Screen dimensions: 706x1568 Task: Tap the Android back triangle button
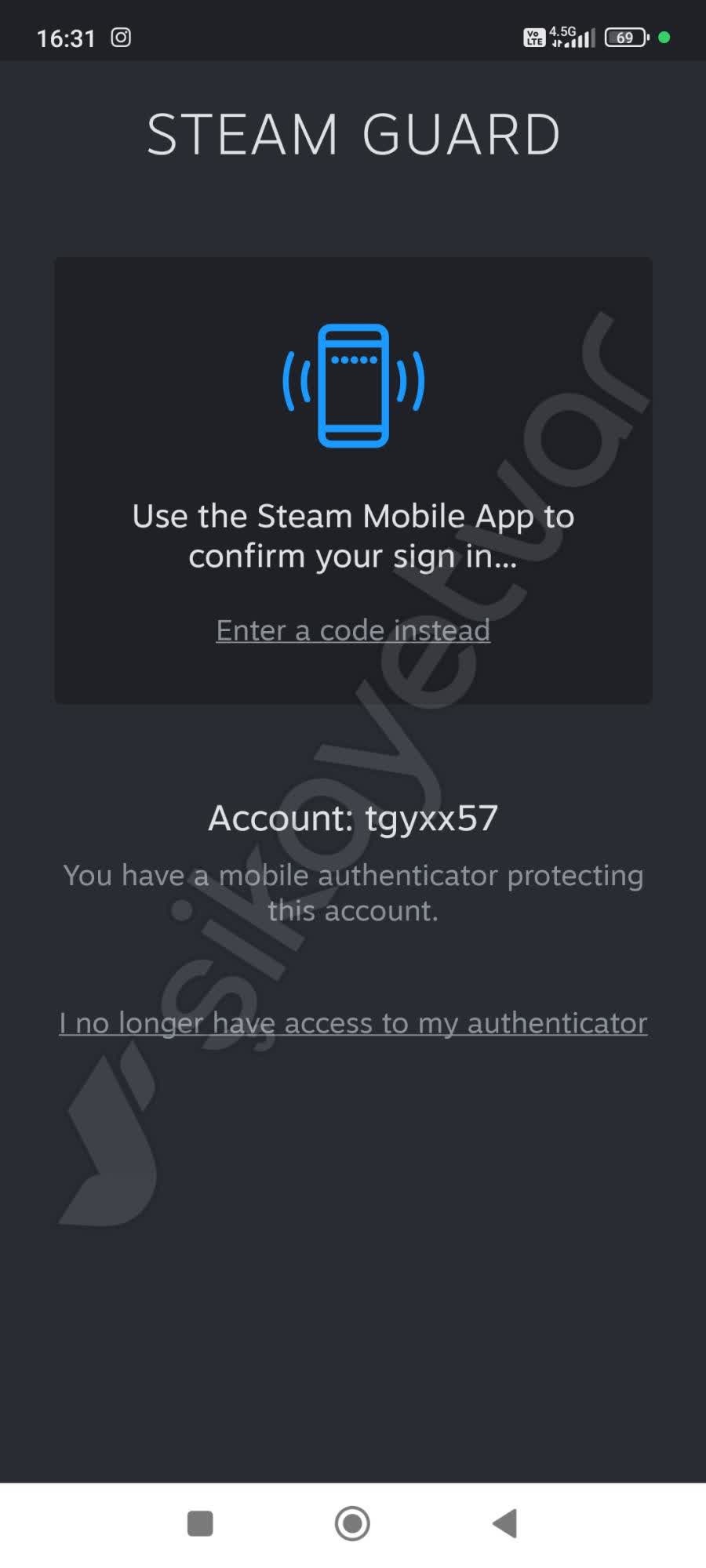coord(504,1524)
